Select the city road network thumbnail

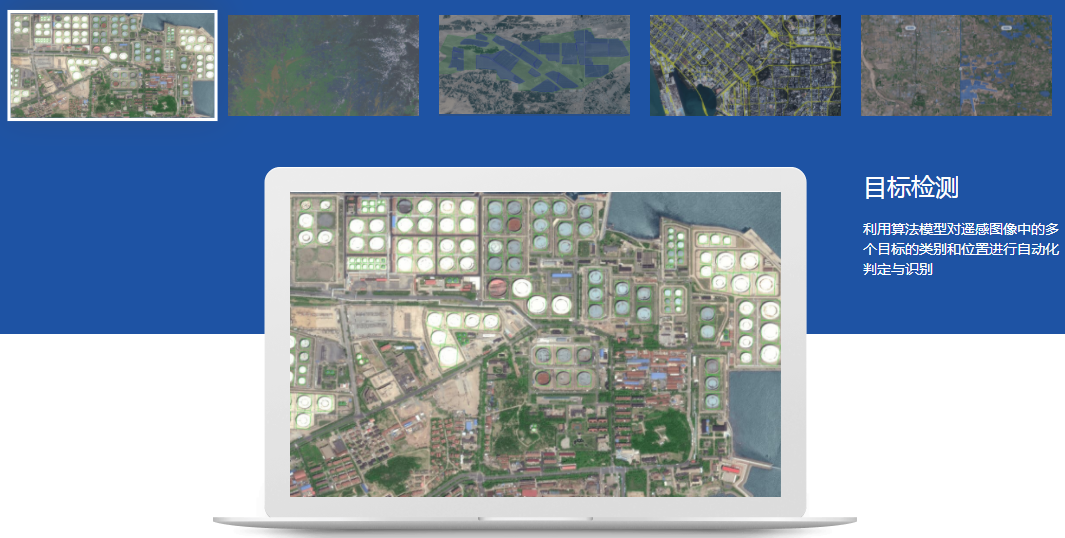745,65
